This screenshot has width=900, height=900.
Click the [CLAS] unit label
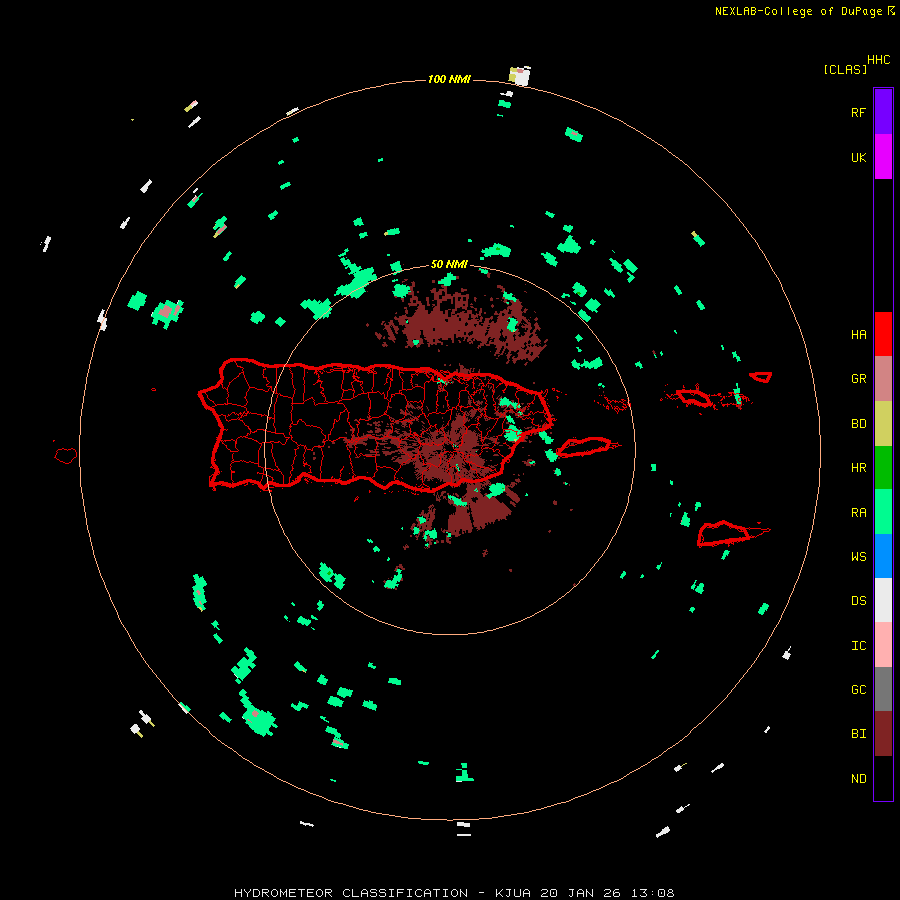(845, 69)
